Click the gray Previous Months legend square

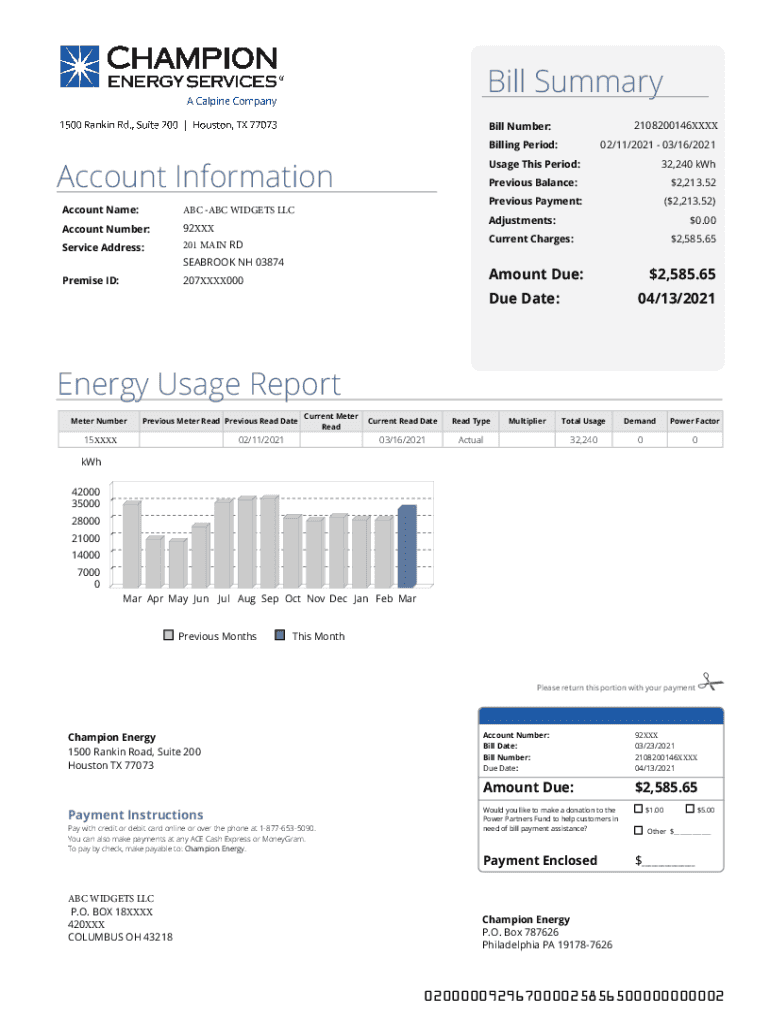(x=169, y=635)
